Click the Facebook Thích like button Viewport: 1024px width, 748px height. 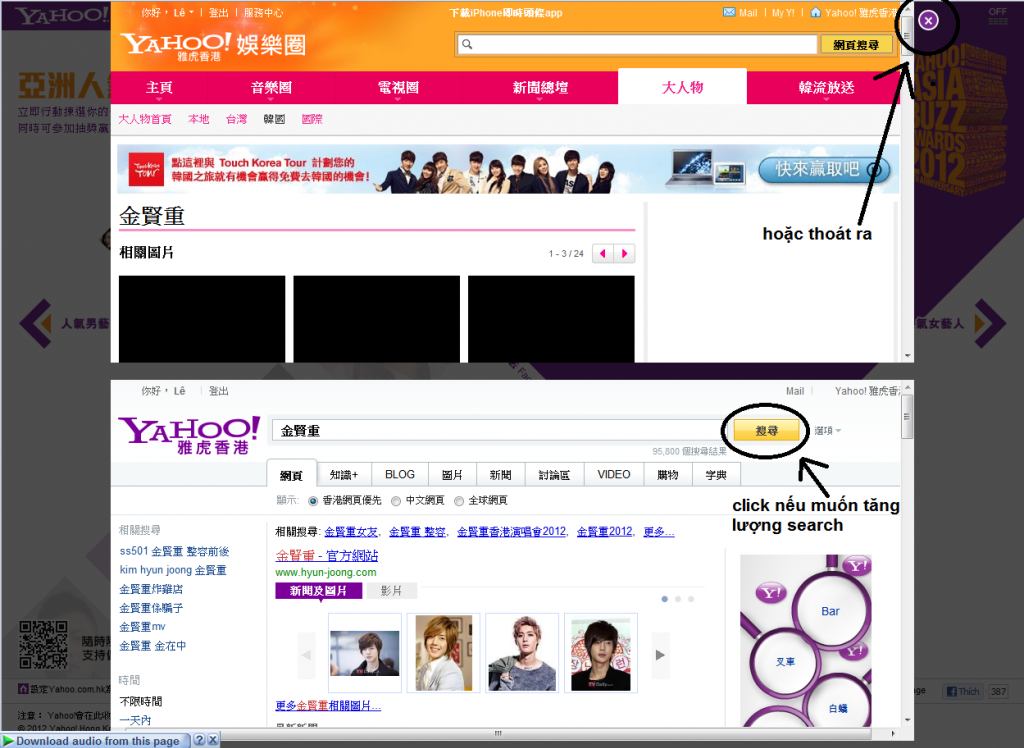pyautogui.click(x=963, y=691)
